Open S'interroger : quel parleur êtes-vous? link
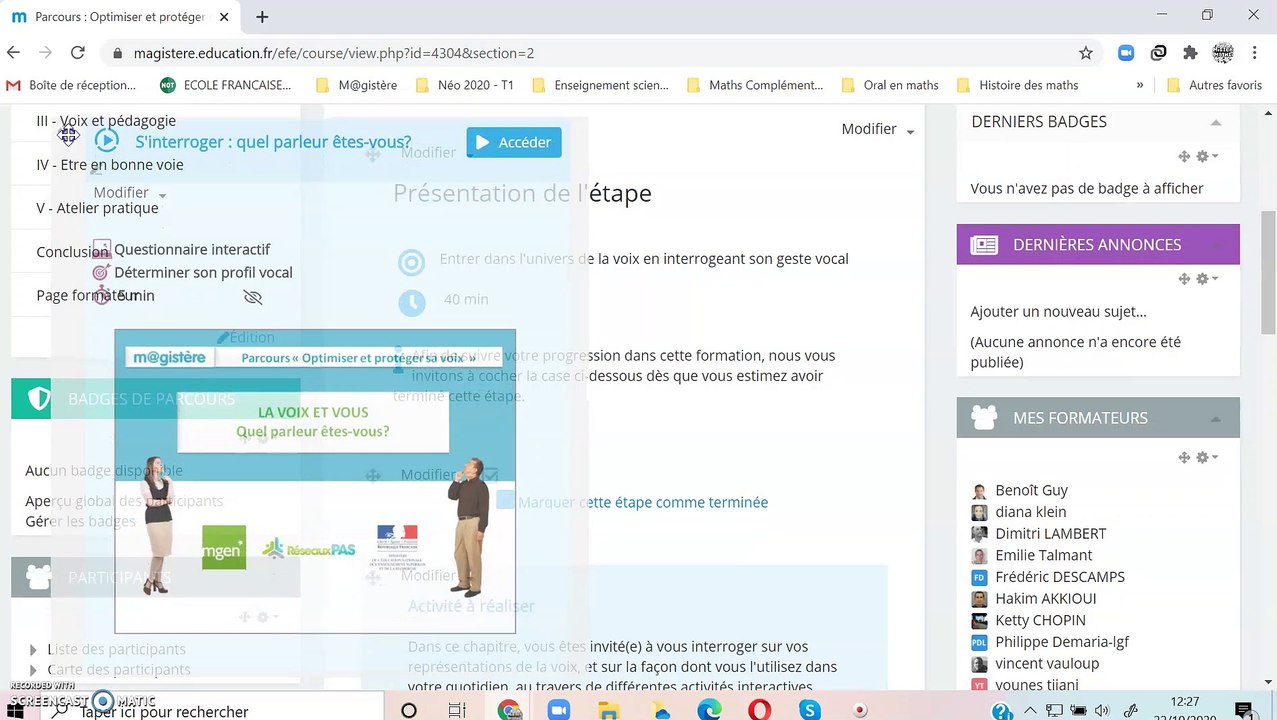Screen dimensions: 1277x720 (x=273, y=142)
